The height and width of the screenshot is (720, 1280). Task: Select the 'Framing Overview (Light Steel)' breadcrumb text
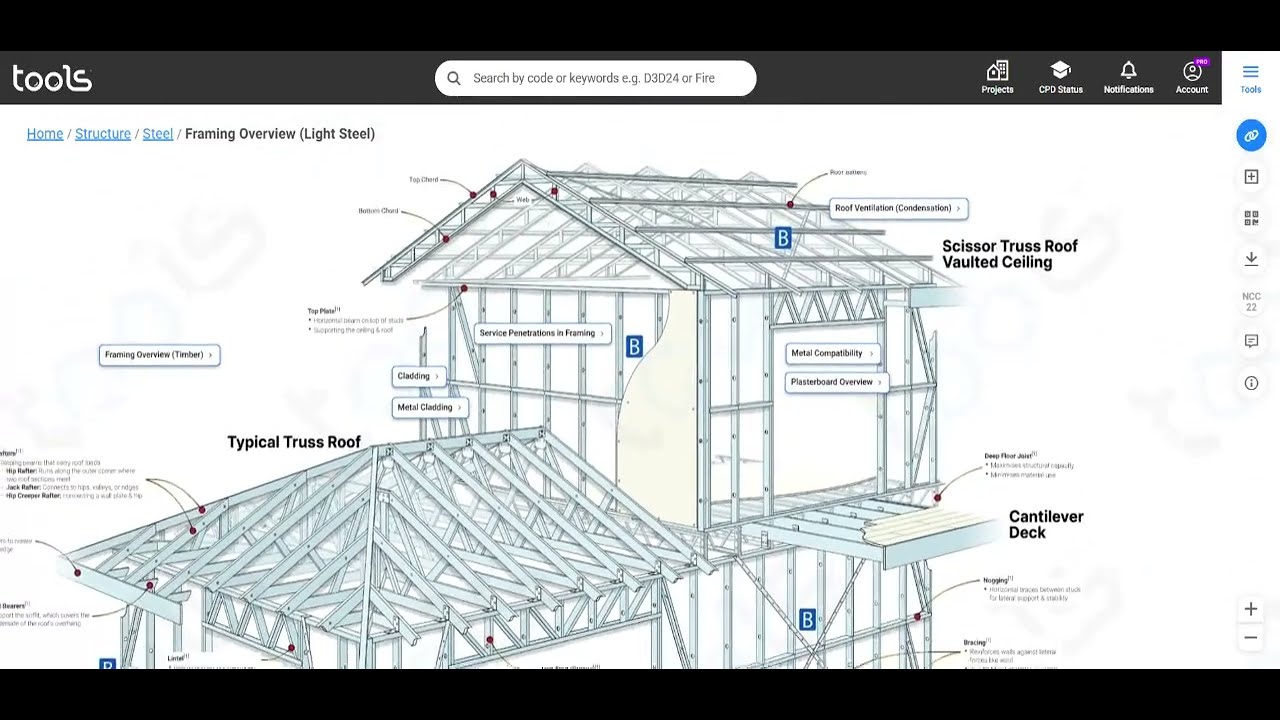(280, 134)
